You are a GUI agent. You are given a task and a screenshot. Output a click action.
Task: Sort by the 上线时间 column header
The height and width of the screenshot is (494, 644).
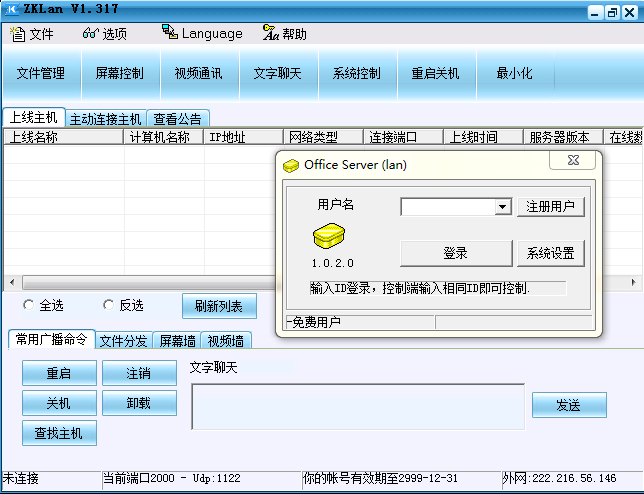point(483,137)
